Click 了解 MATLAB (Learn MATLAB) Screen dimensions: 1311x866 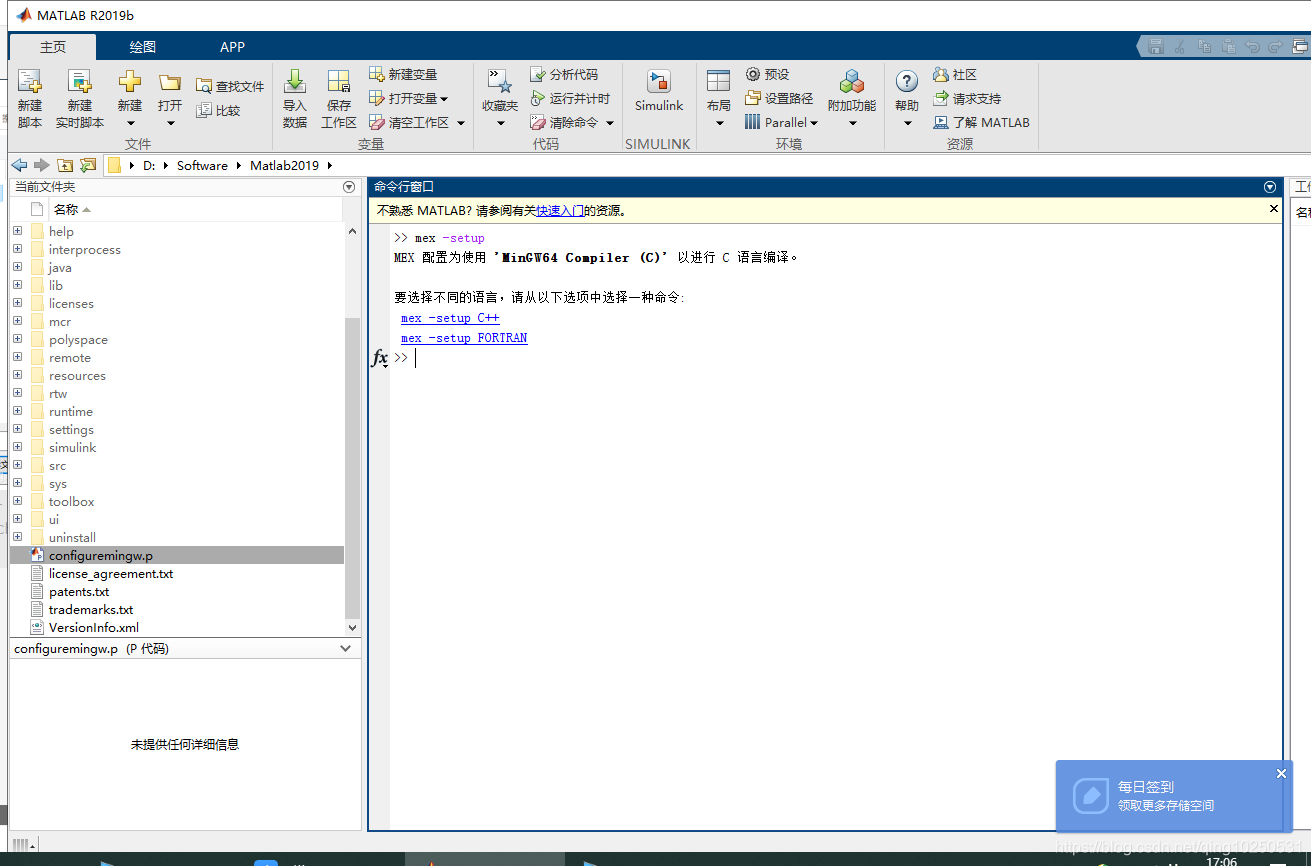981,123
